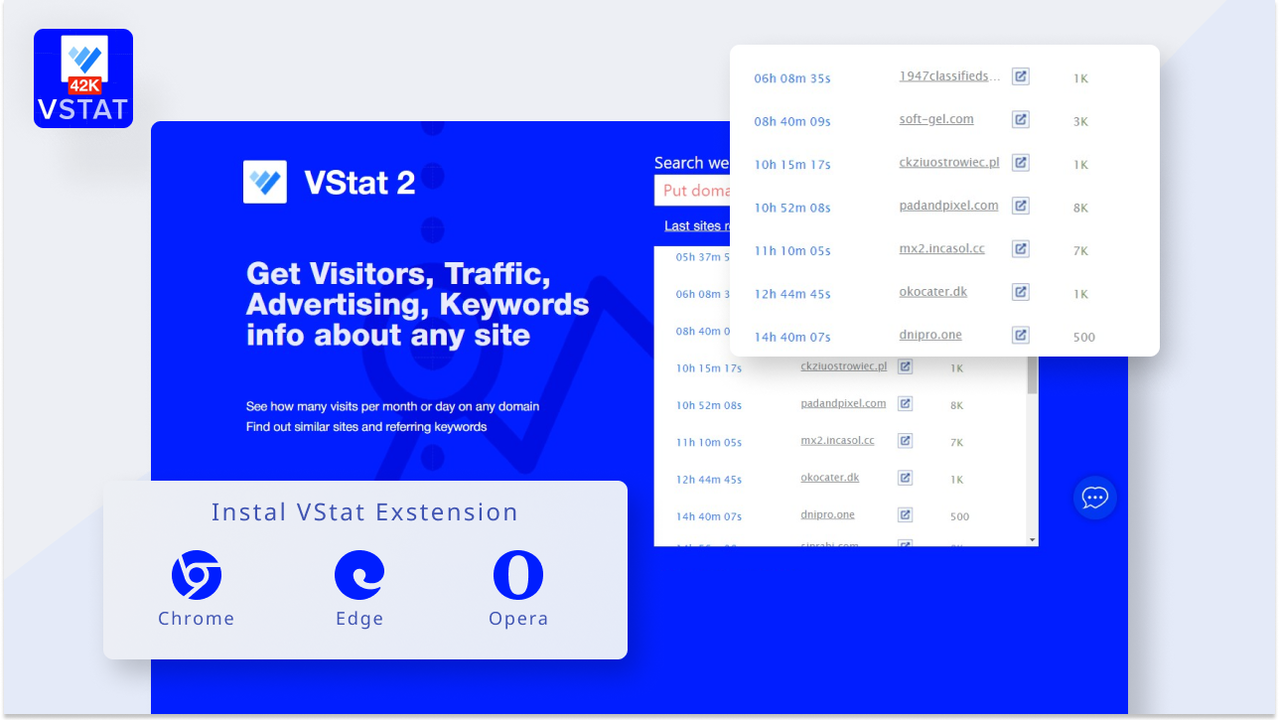Open okocater.dk link in enlarged card
The image size is (1279, 720).
[x=933, y=291]
